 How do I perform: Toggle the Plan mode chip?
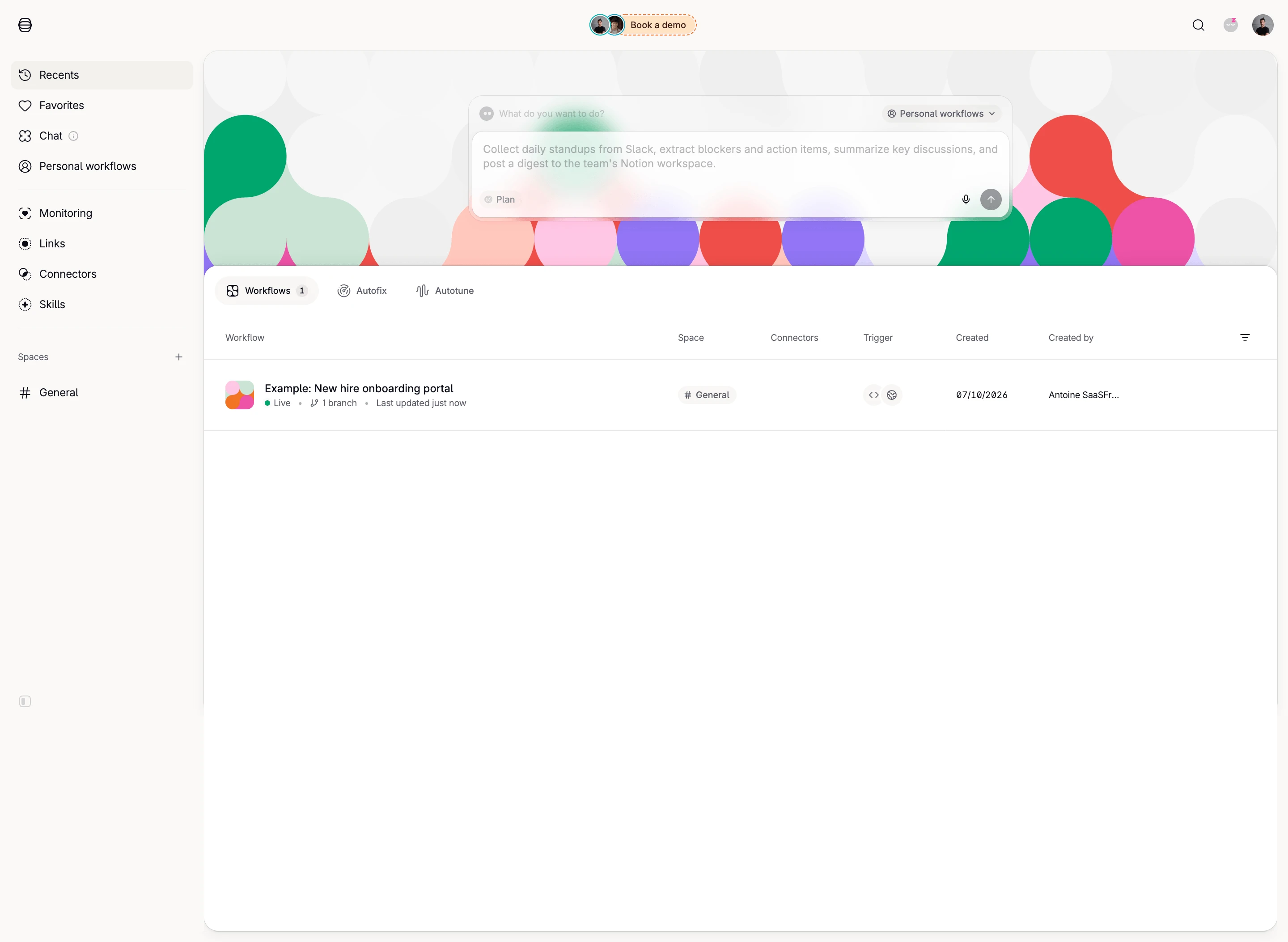point(500,199)
